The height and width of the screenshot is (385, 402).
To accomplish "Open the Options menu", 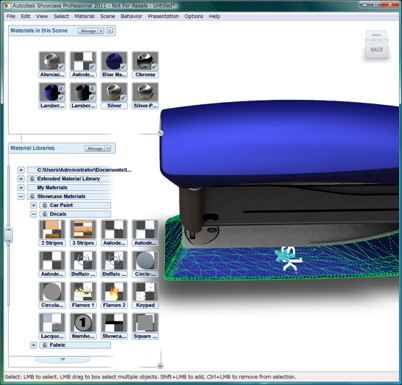I will click(194, 16).
